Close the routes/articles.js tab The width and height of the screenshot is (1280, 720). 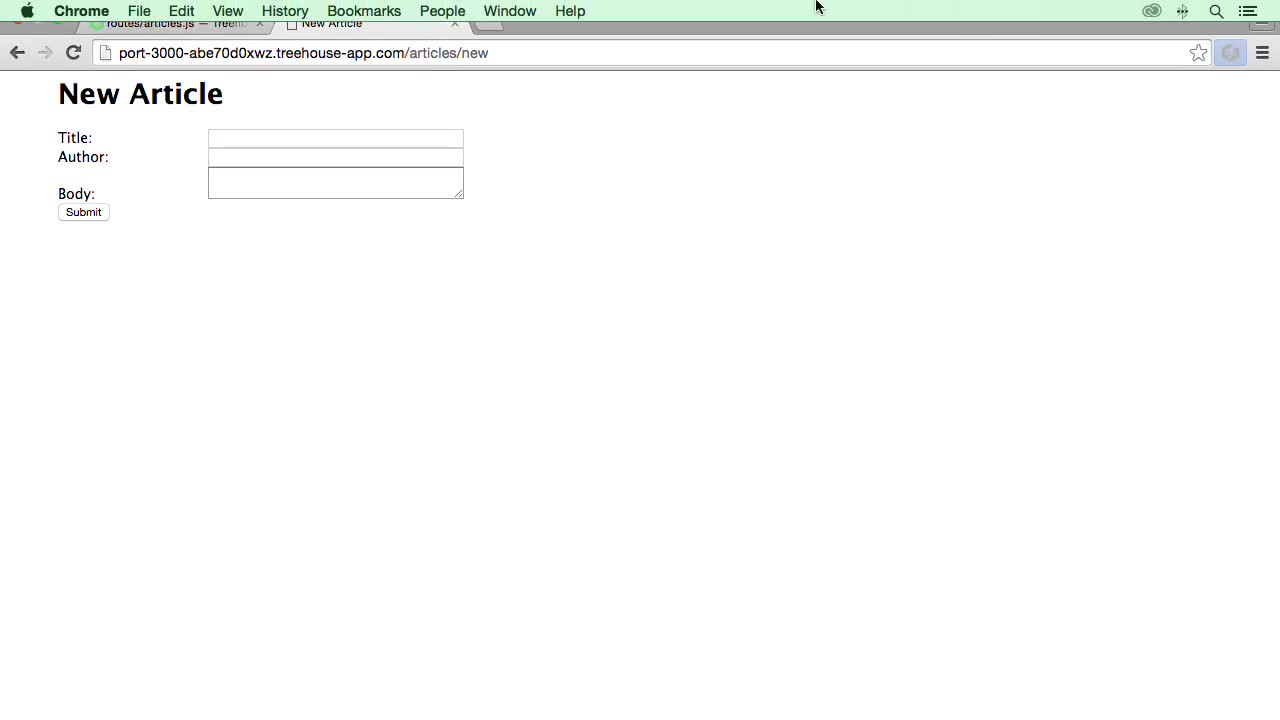(x=259, y=24)
